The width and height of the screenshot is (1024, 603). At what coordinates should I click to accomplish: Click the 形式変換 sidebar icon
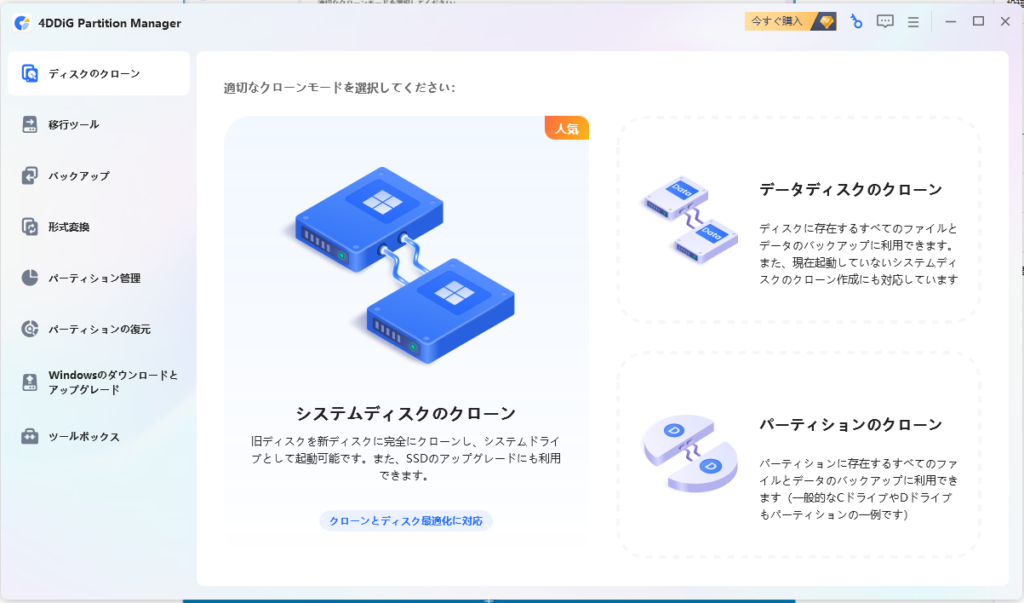coord(30,227)
